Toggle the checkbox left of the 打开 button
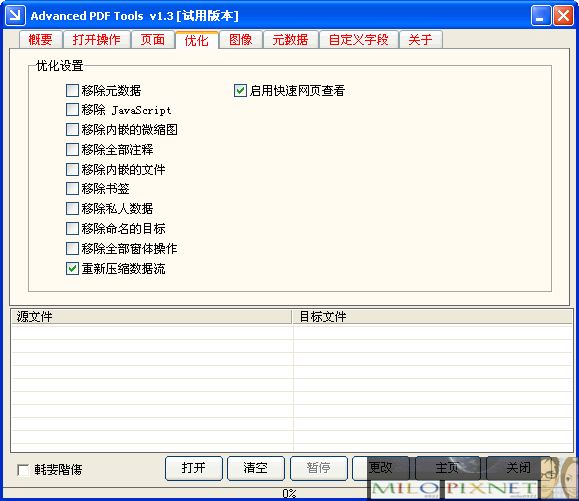579x501 pixels. point(23,470)
